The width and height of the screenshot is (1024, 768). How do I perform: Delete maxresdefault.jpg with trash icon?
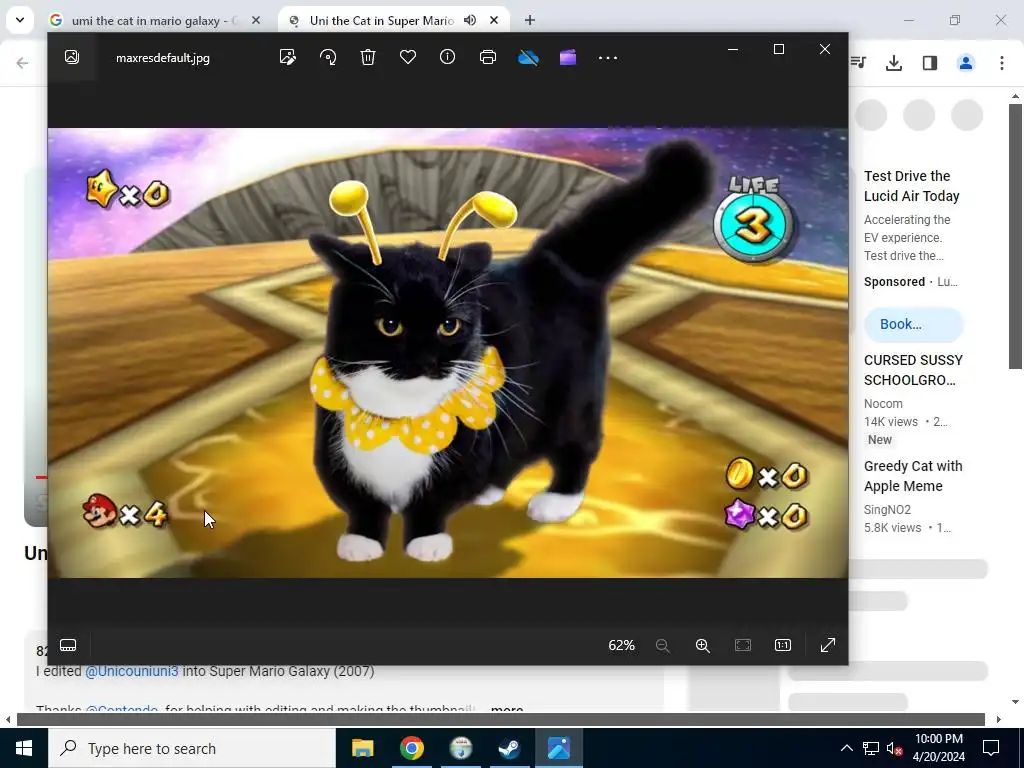pos(368,57)
